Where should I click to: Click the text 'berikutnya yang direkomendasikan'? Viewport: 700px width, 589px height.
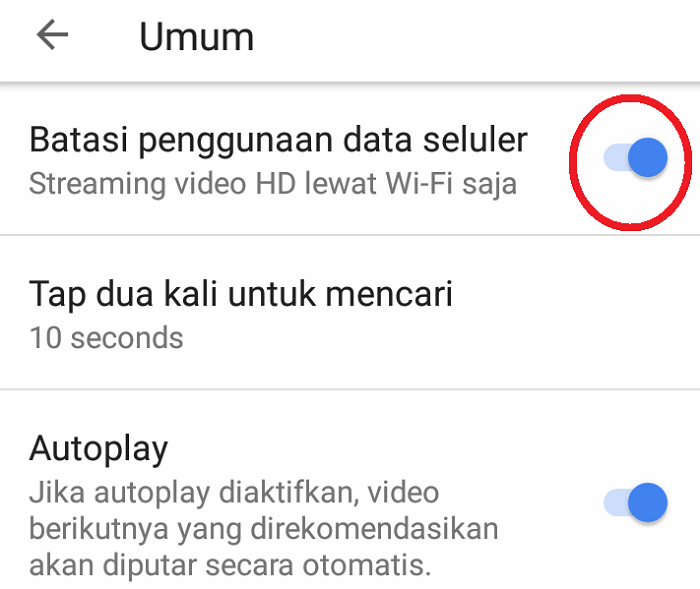click(263, 530)
